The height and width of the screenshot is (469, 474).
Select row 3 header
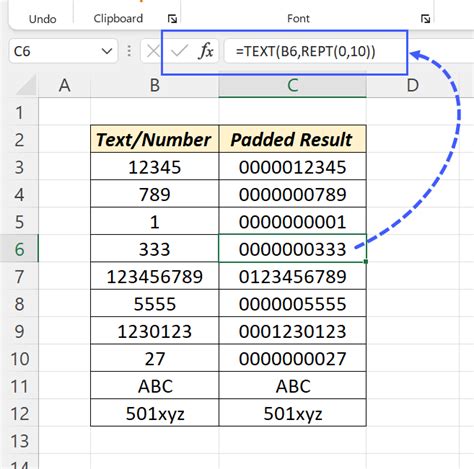click(19, 167)
